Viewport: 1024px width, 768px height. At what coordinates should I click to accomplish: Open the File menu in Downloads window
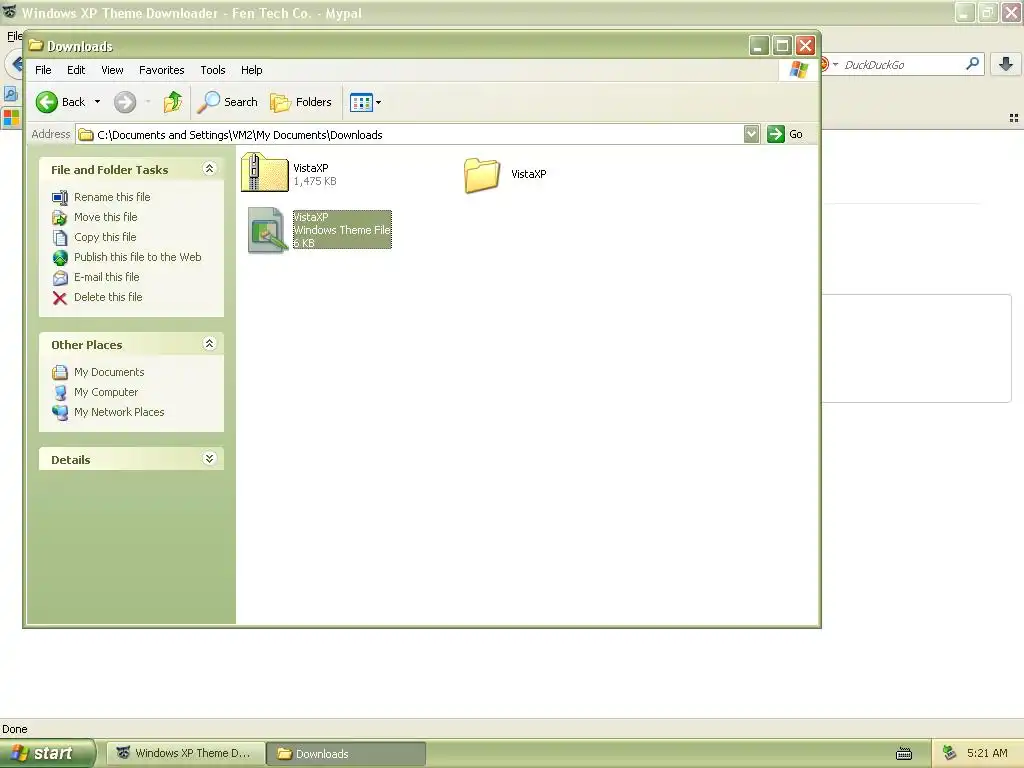click(x=43, y=70)
